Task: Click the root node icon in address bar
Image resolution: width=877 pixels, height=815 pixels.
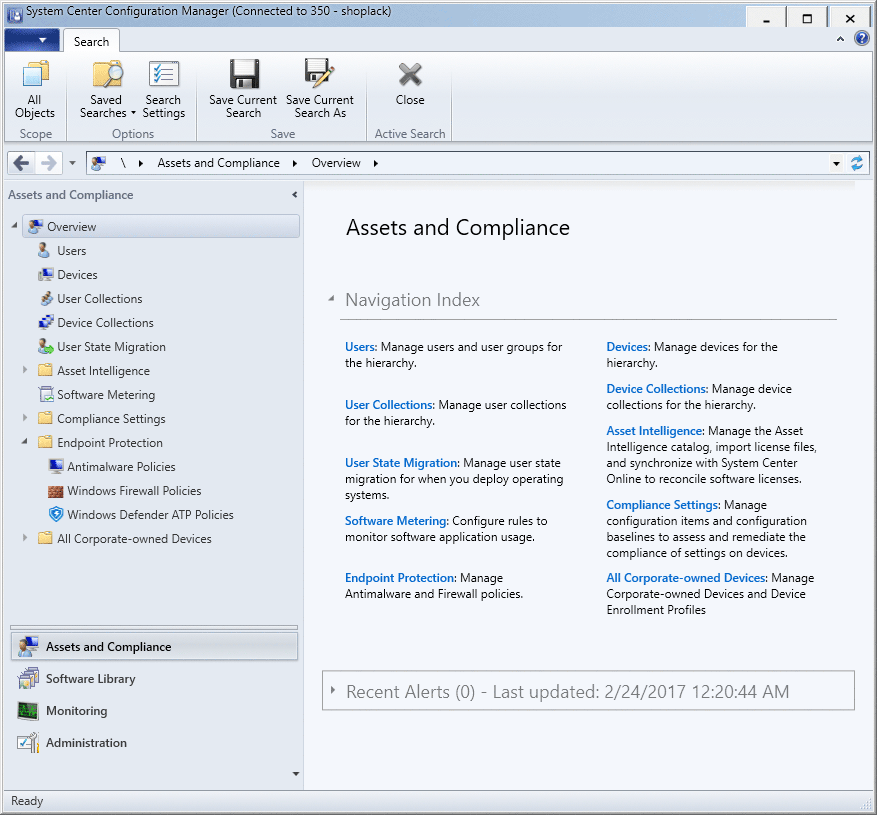Action: pyautogui.click(x=98, y=163)
